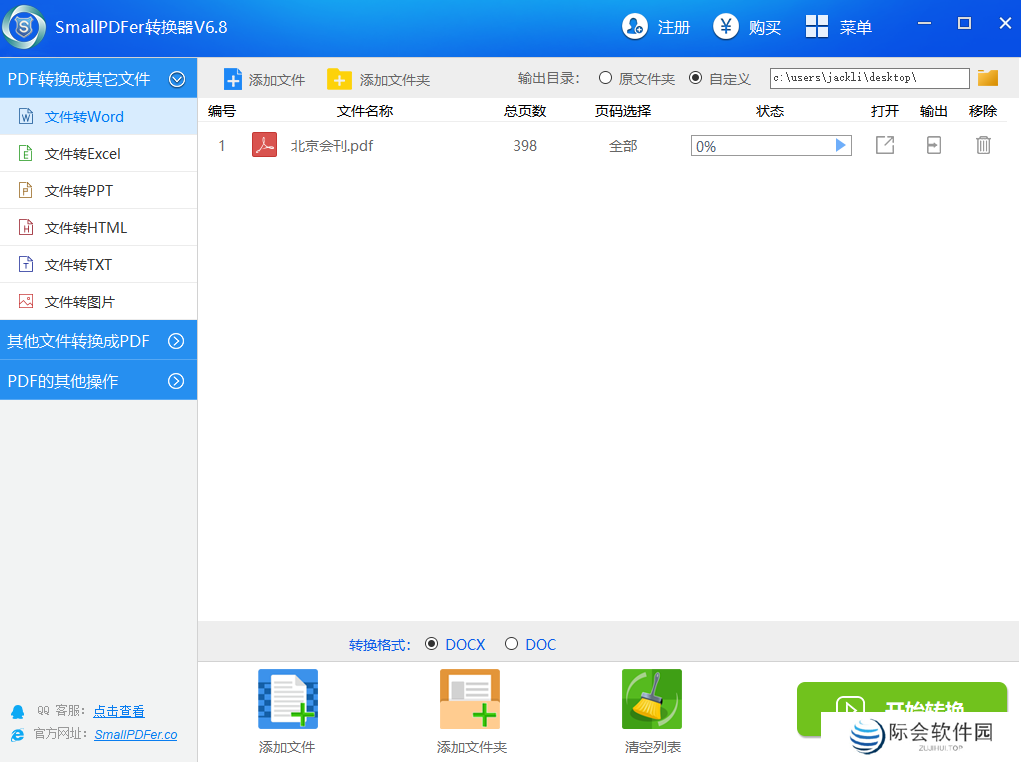1021x762 pixels.
Task: Collapse the PDF转换成其它文件 section
Action: (x=177, y=79)
